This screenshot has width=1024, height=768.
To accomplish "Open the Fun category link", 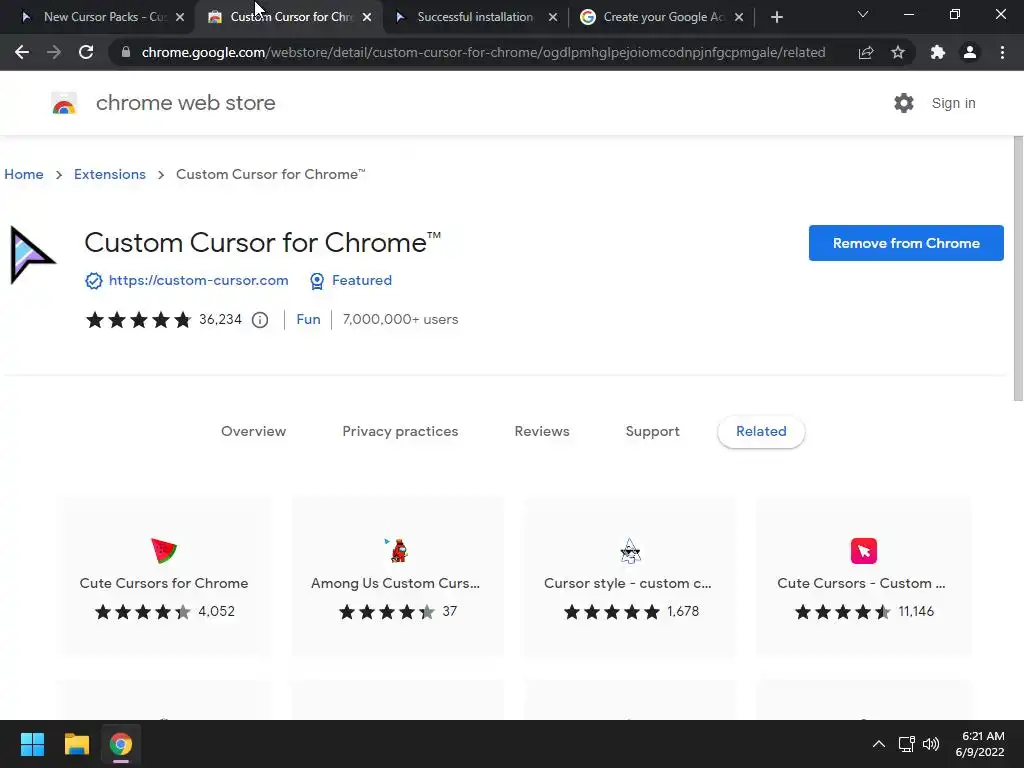I will tap(308, 320).
